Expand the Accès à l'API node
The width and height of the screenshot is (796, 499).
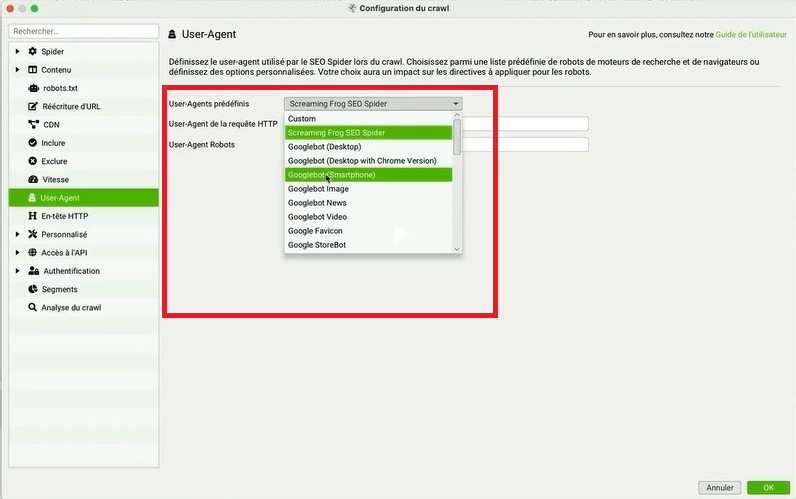pos(17,252)
